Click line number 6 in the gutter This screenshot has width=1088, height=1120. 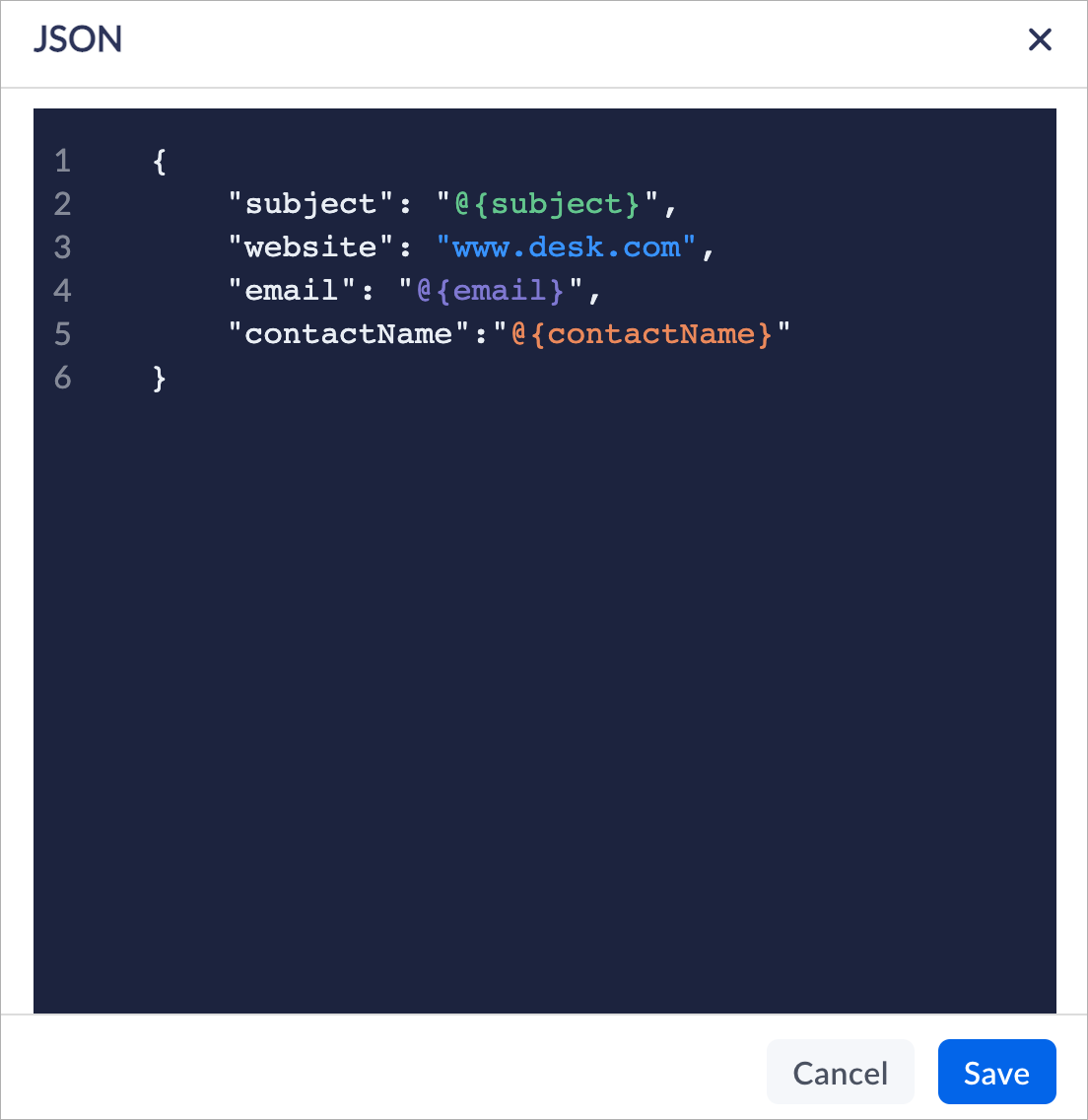point(63,378)
